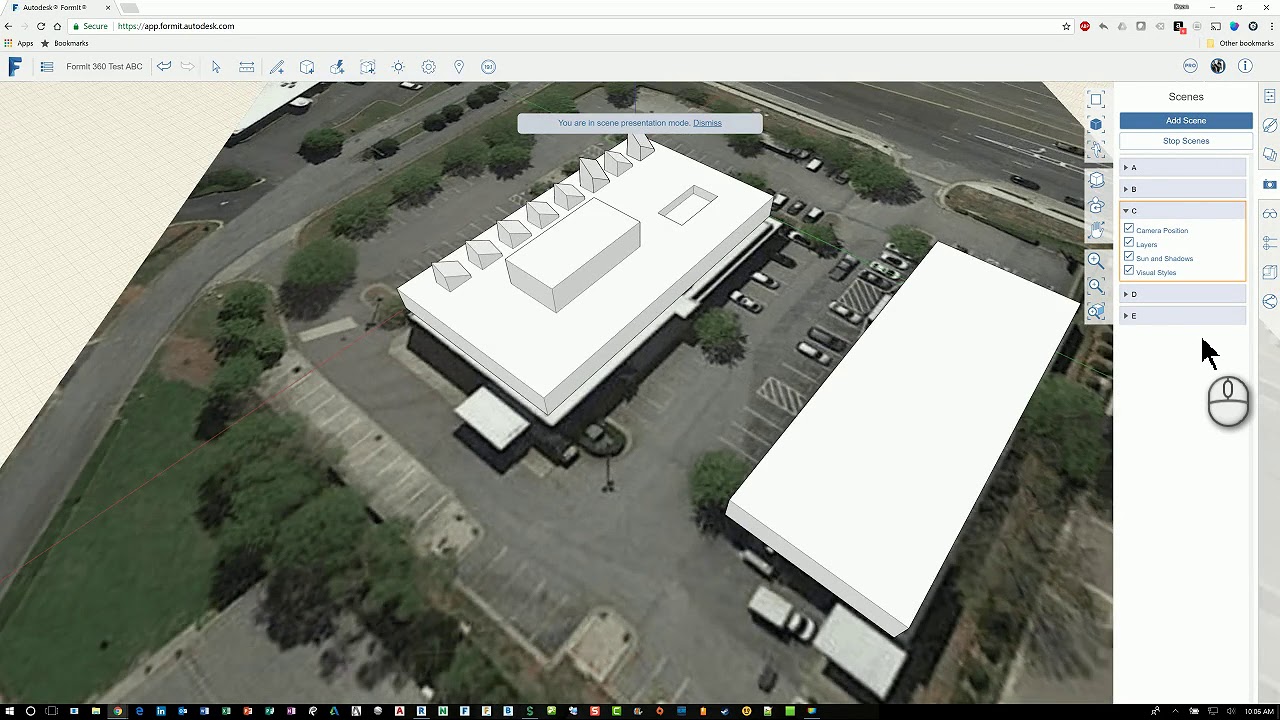
Task: Dismiss the scene presentation mode notice
Action: pyautogui.click(x=707, y=123)
